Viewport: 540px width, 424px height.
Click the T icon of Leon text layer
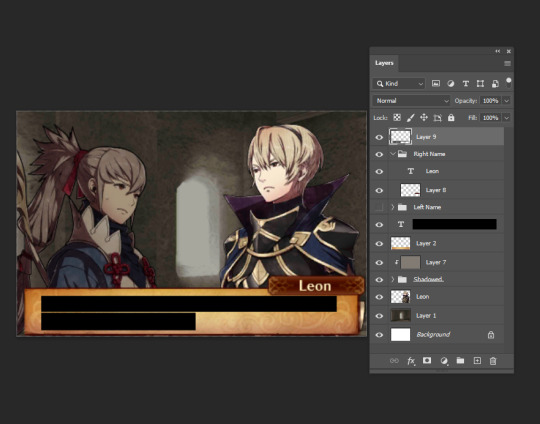[411, 171]
